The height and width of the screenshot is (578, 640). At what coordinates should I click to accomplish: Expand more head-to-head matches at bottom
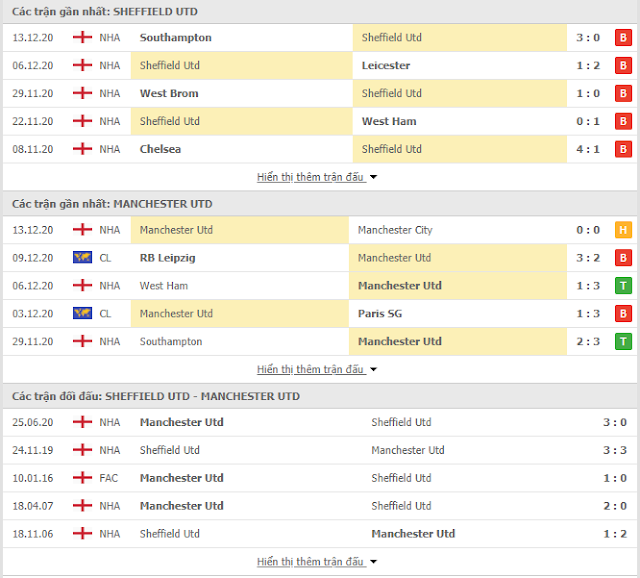click(x=317, y=562)
